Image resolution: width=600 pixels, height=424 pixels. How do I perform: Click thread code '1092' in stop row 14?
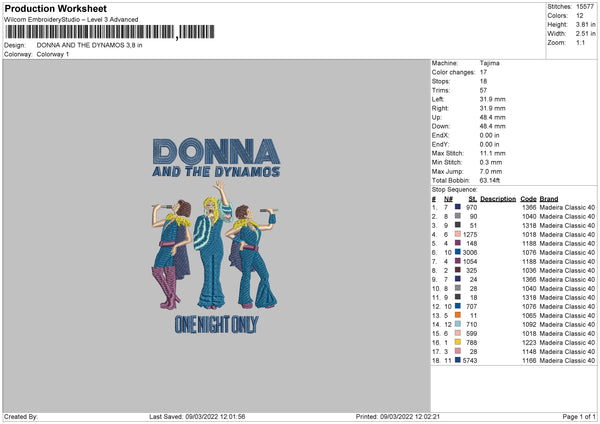pos(529,325)
